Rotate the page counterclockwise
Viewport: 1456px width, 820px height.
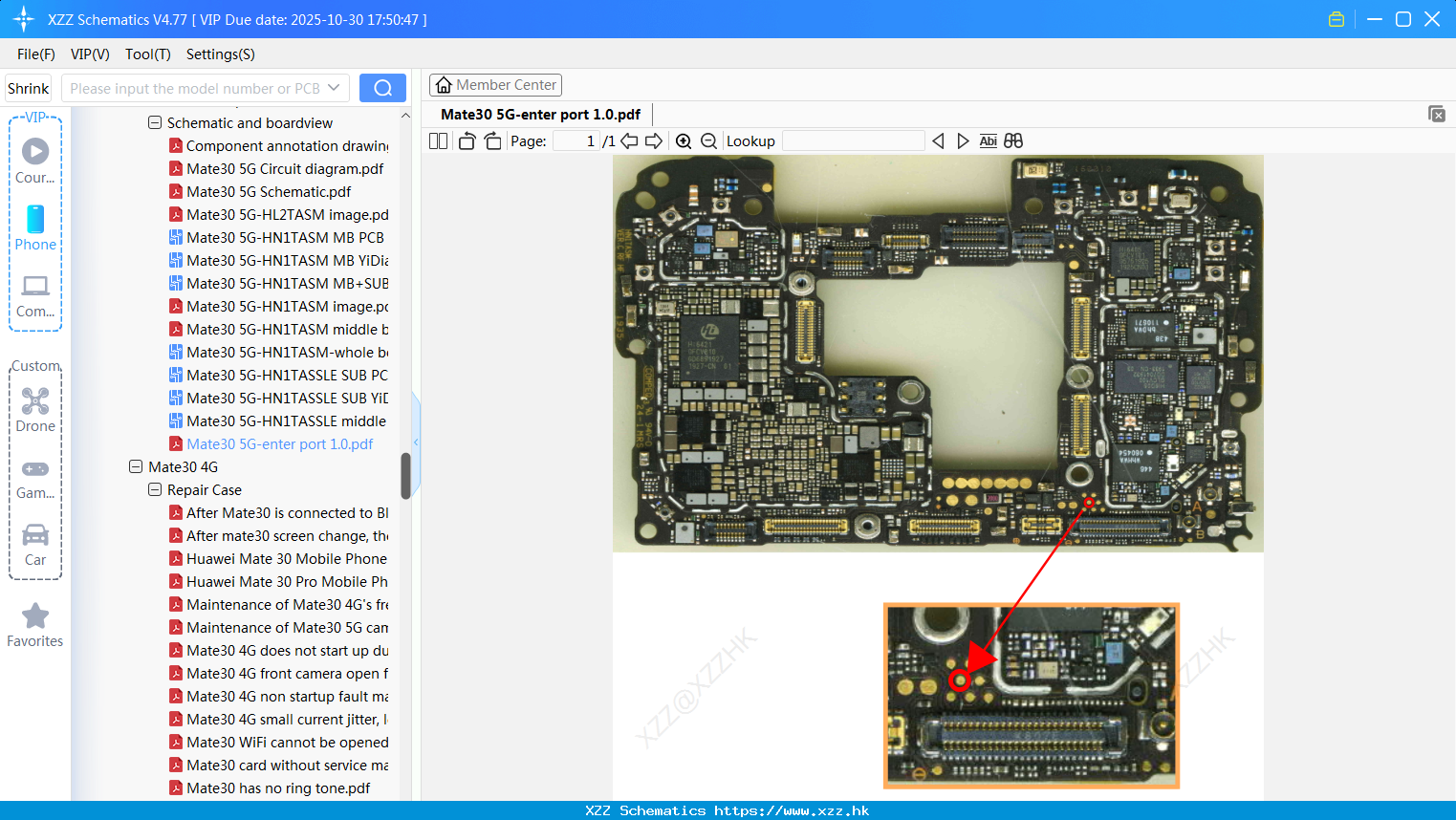click(x=467, y=141)
